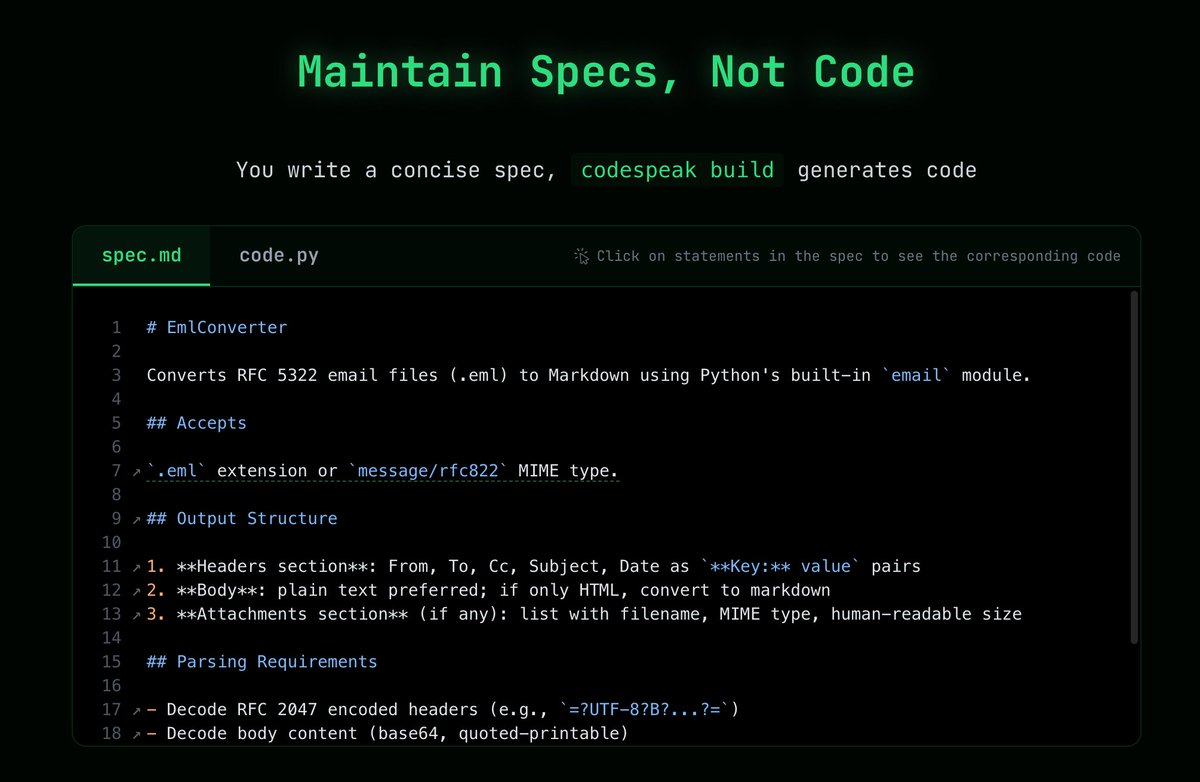Click the arrow icon on line 9
The height and width of the screenshot is (782, 1200).
click(137, 519)
